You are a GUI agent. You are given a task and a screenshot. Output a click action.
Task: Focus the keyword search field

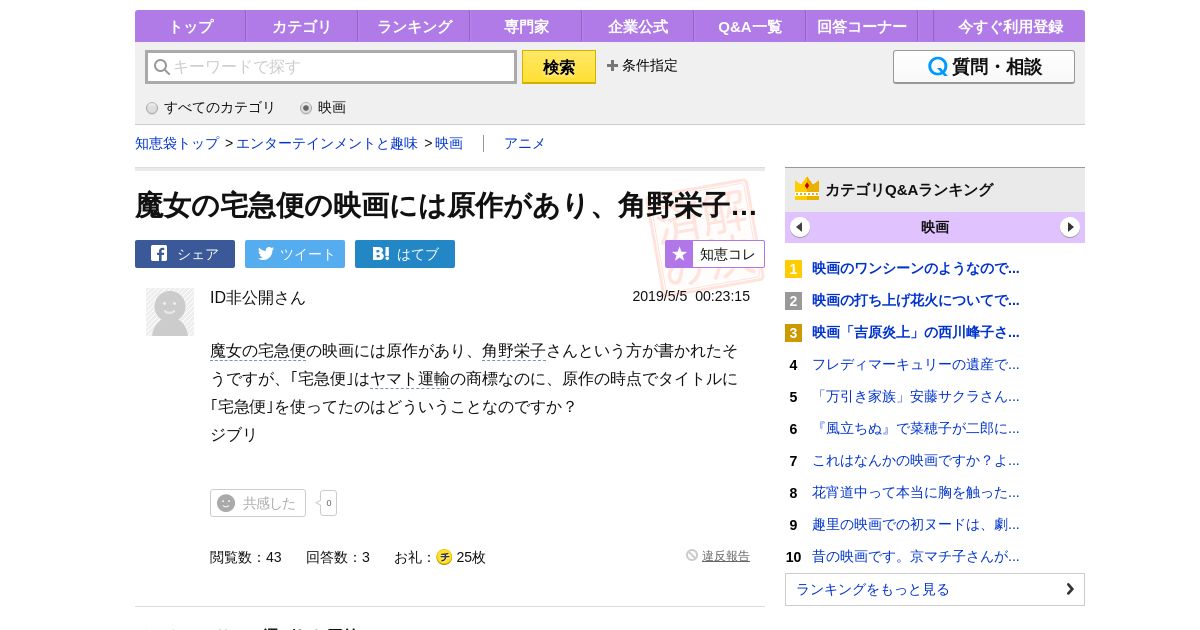point(331,67)
